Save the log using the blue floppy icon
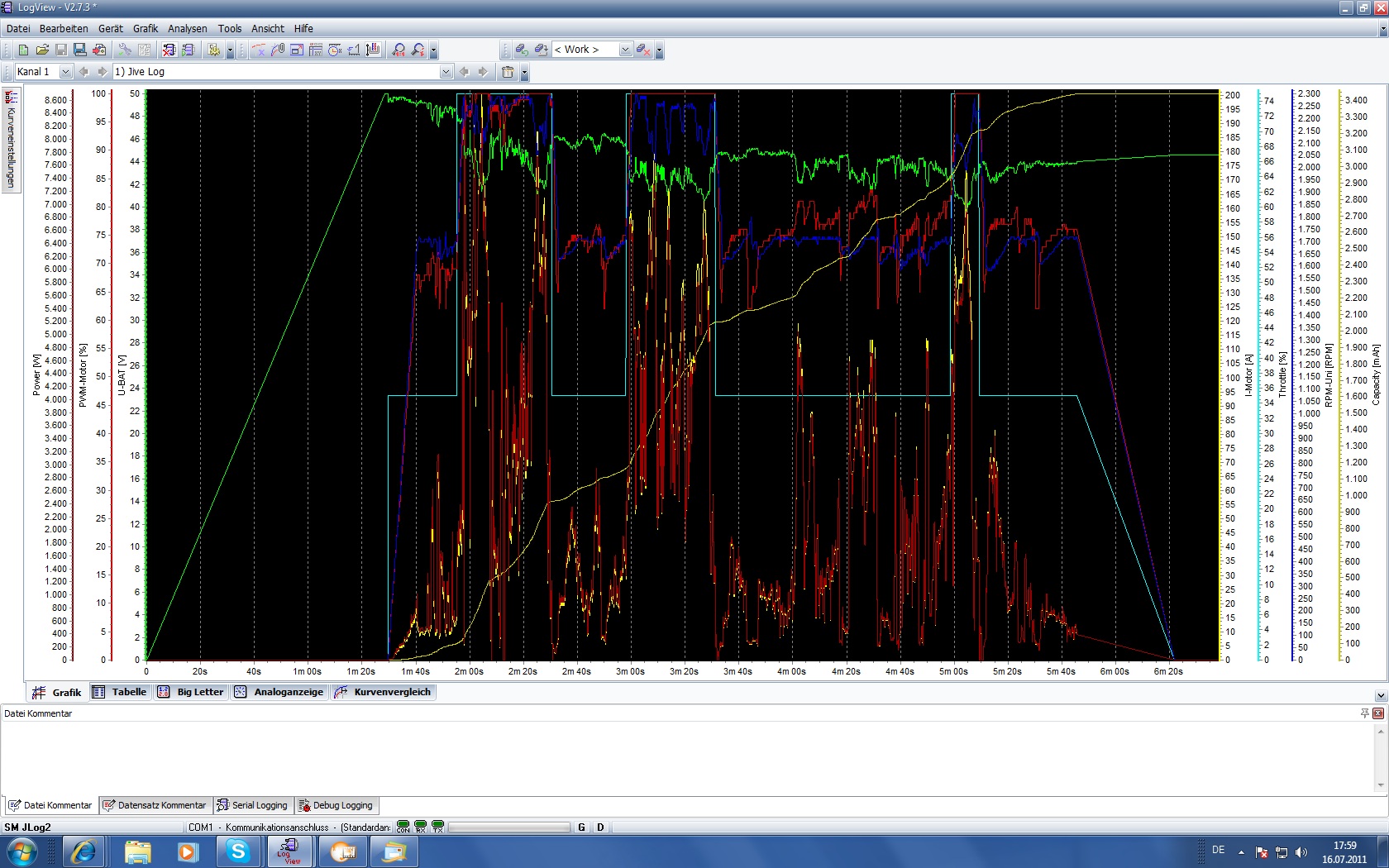This screenshot has height=868, width=1389. click(x=80, y=50)
